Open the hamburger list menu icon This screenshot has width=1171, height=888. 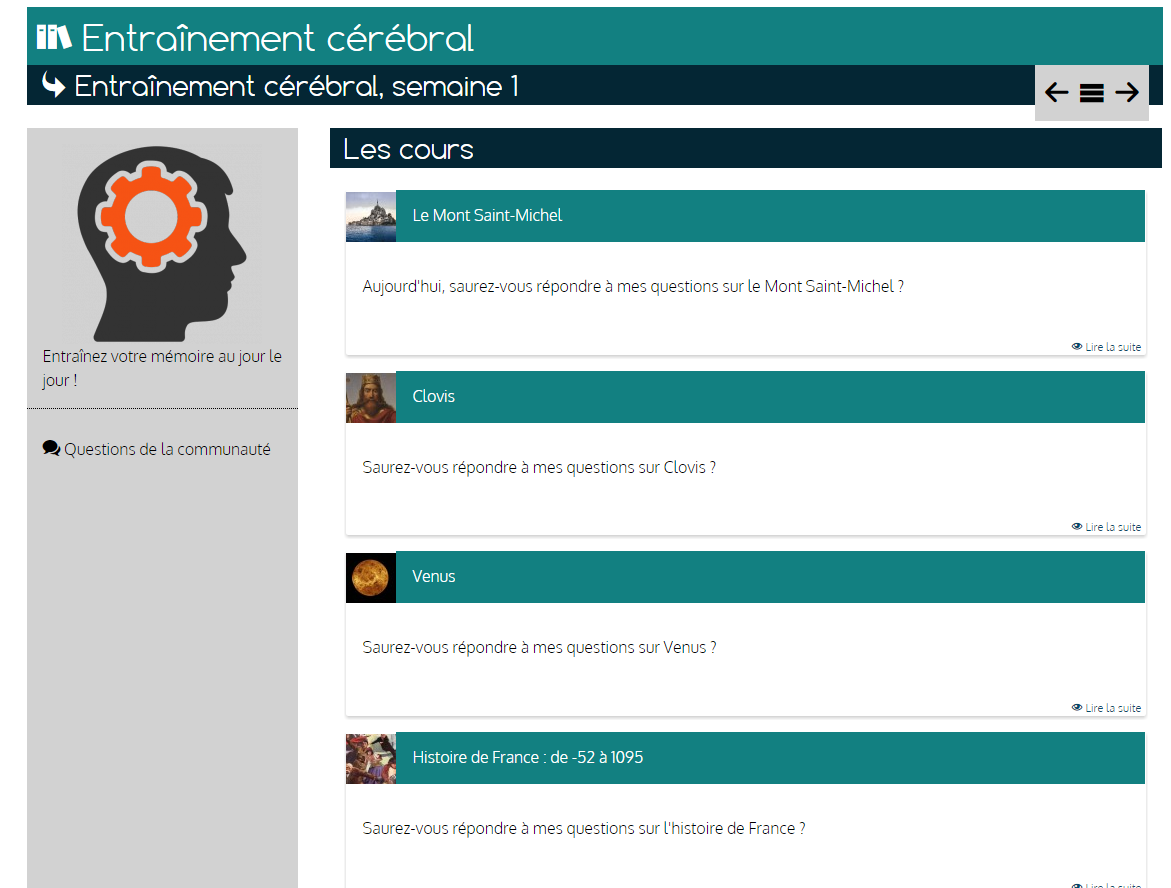(1091, 93)
